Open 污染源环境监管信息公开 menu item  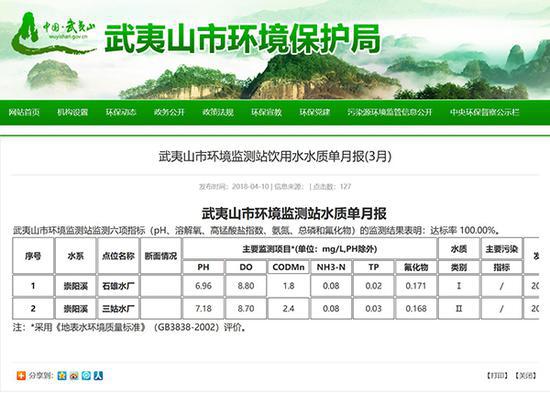click(390, 112)
